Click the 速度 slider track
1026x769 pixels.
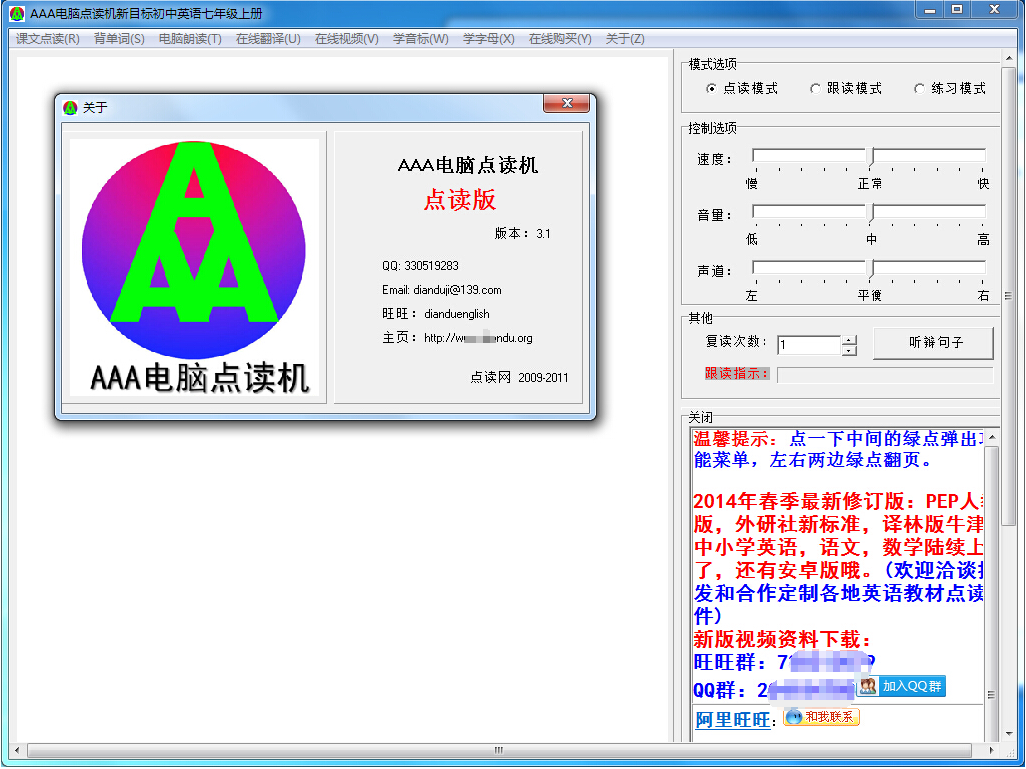pyautogui.click(x=869, y=156)
